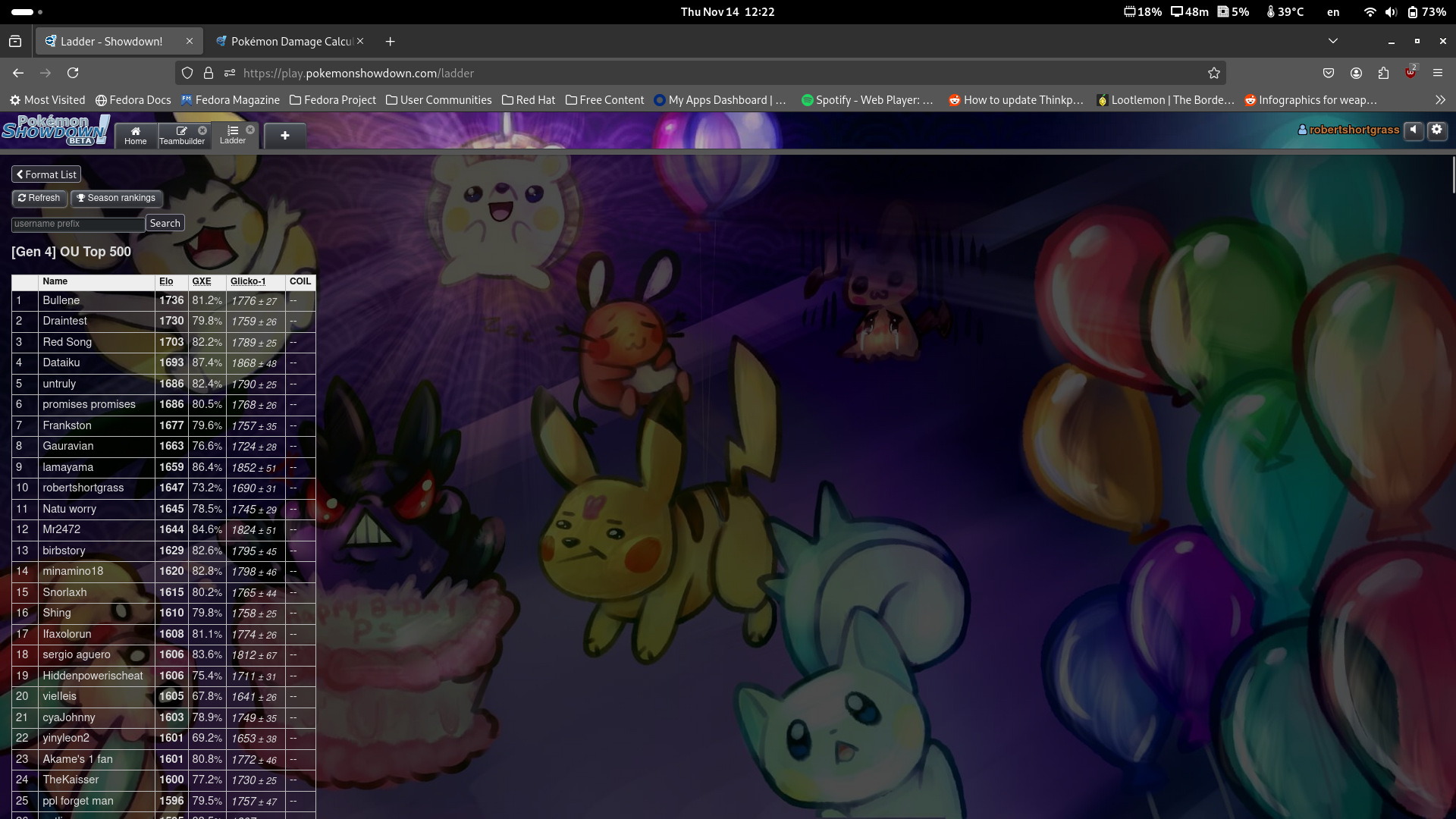This screenshot has height=819, width=1456.
Task: Click the Search button
Action: [x=165, y=224]
